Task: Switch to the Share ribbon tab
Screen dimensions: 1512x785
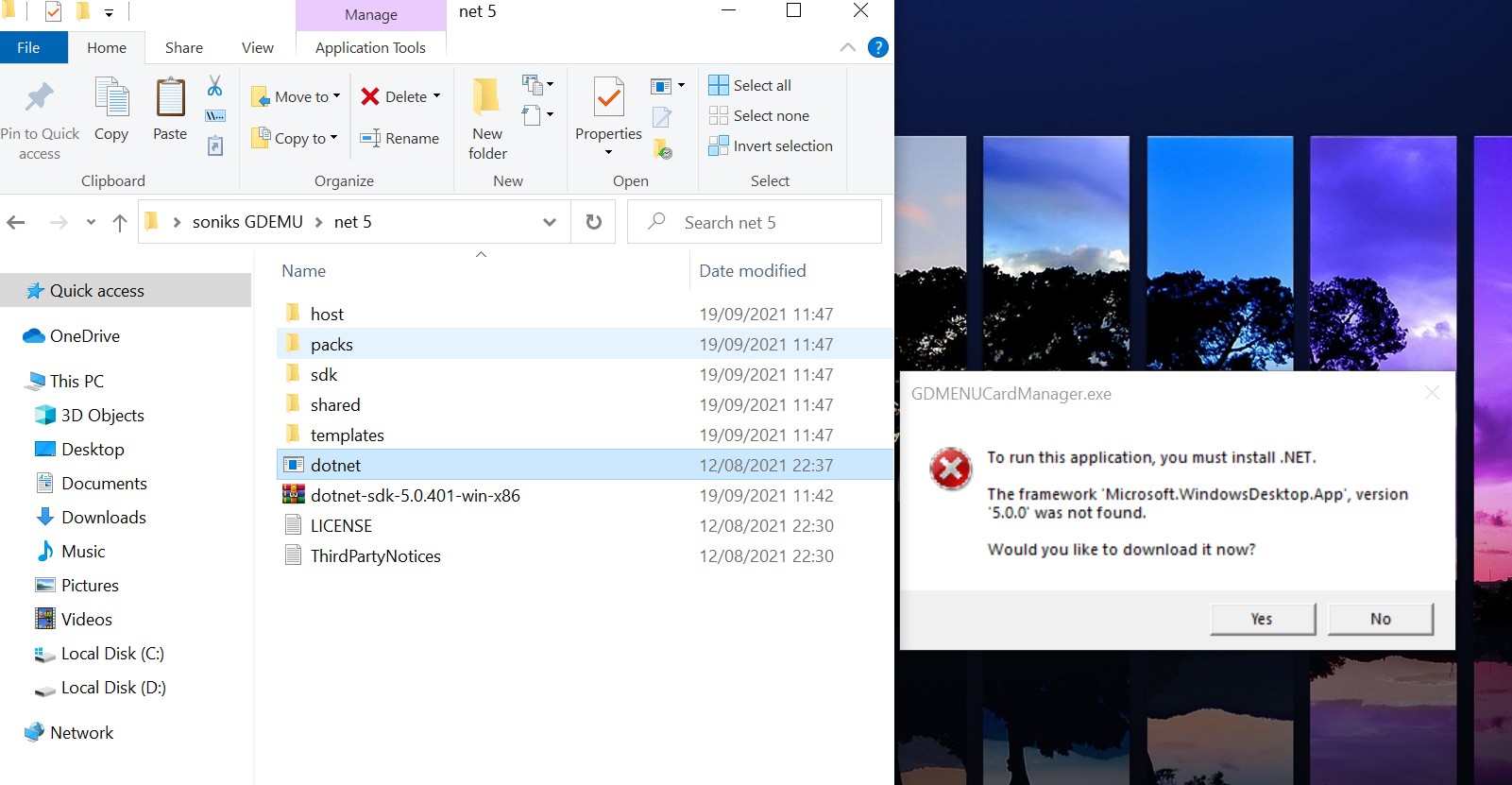Action: tap(184, 47)
